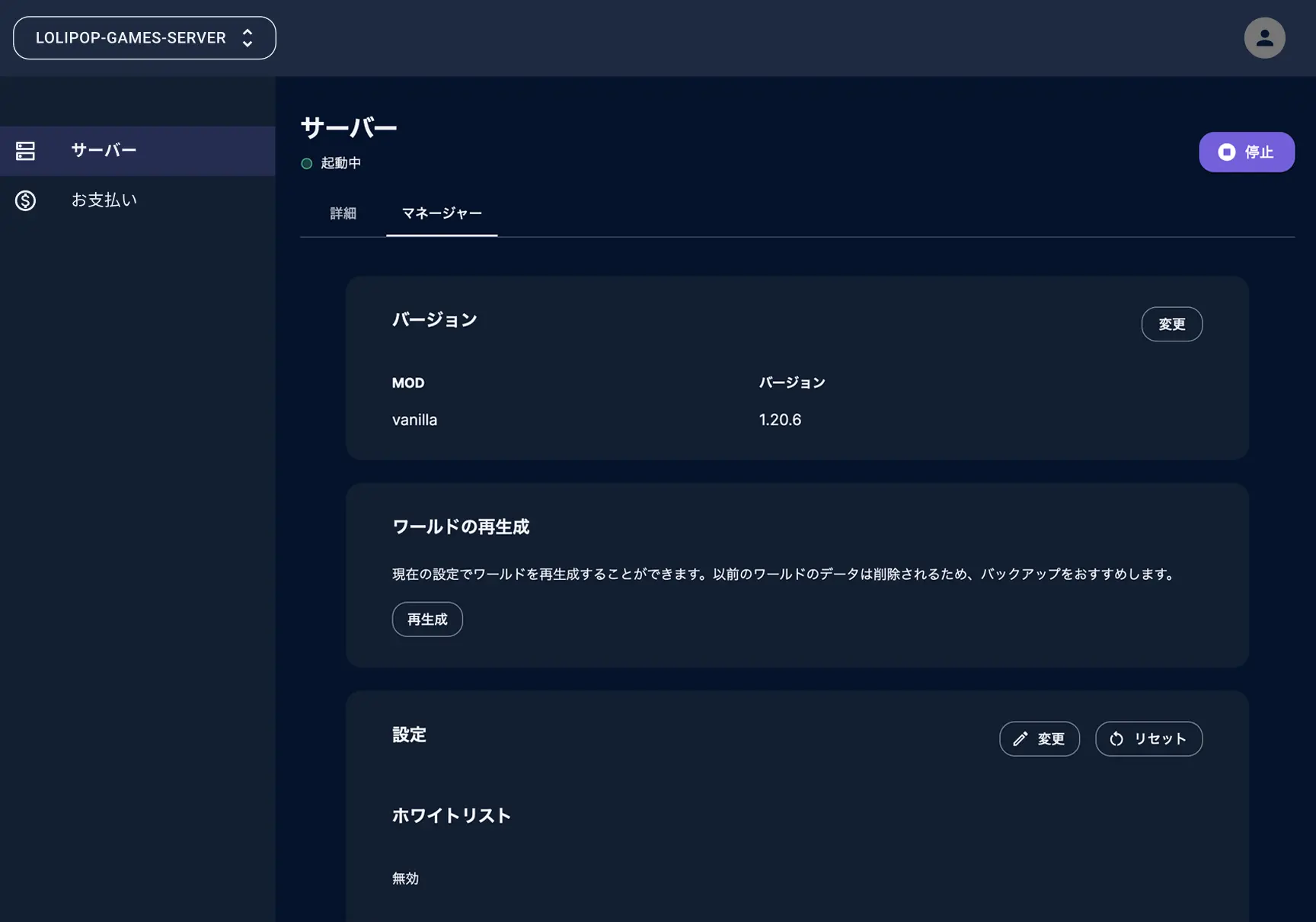Viewport: 1316px width, 922px height.
Task: Click the 設定 section heading
Action: pos(409,735)
